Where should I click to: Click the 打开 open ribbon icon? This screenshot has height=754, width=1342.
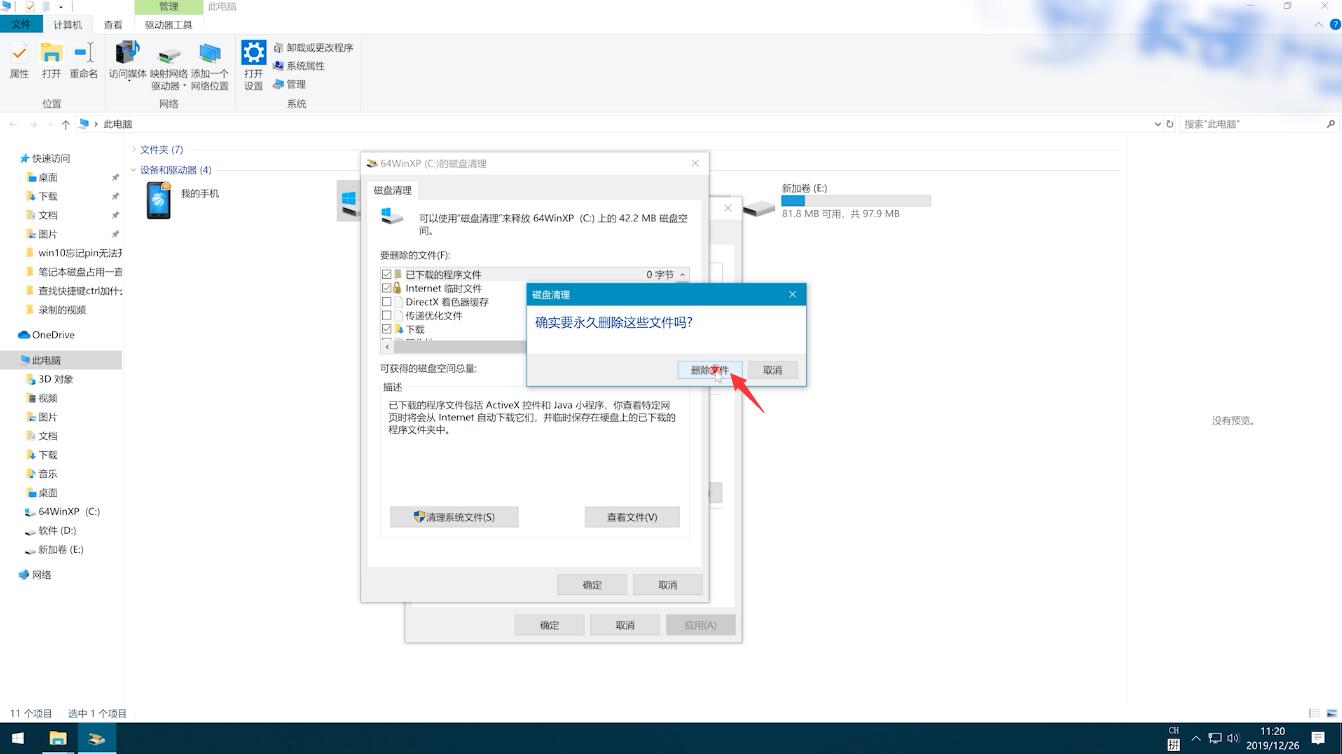pos(51,60)
